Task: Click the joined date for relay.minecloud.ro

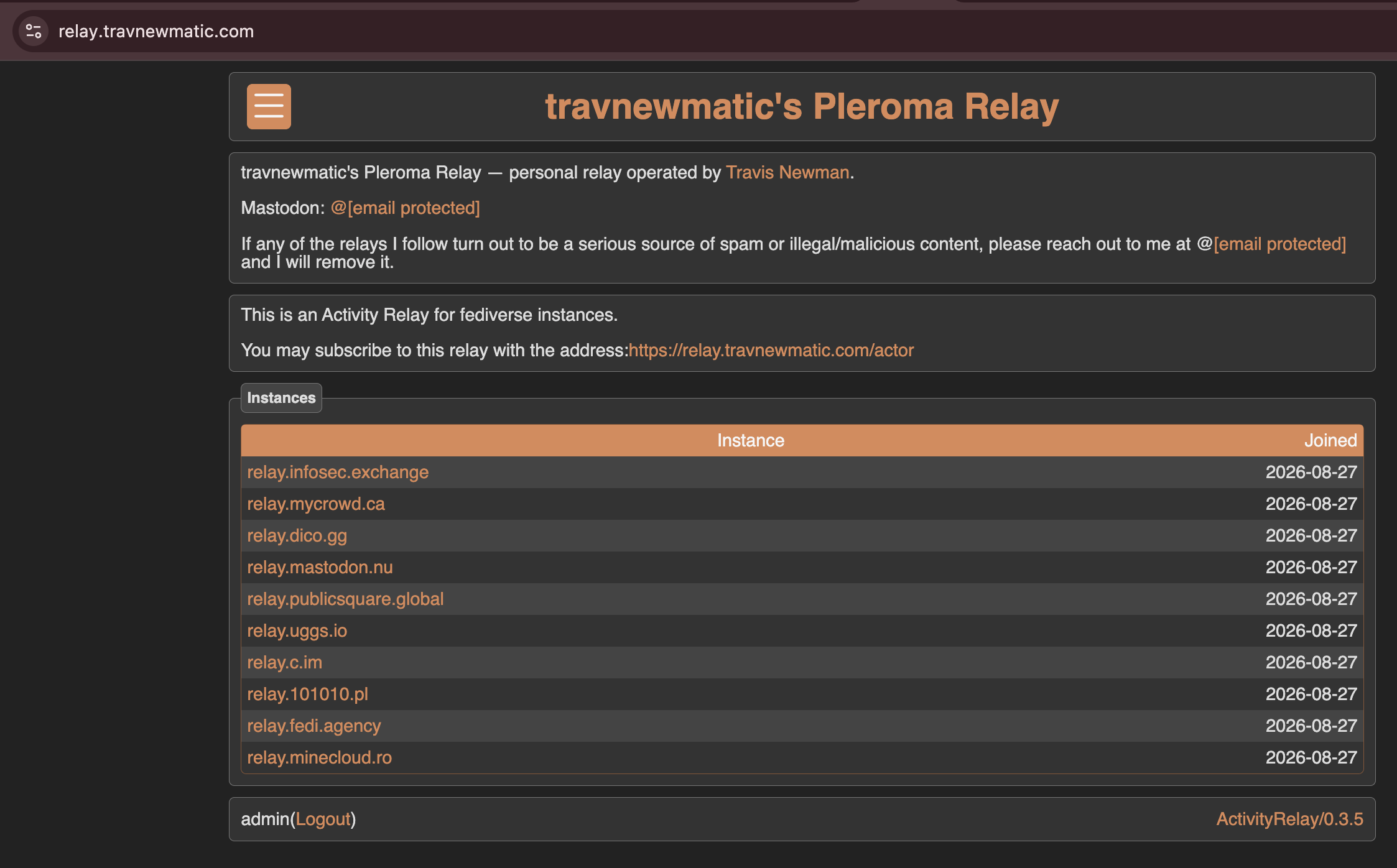Action: pyautogui.click(x=1311, y=757)
